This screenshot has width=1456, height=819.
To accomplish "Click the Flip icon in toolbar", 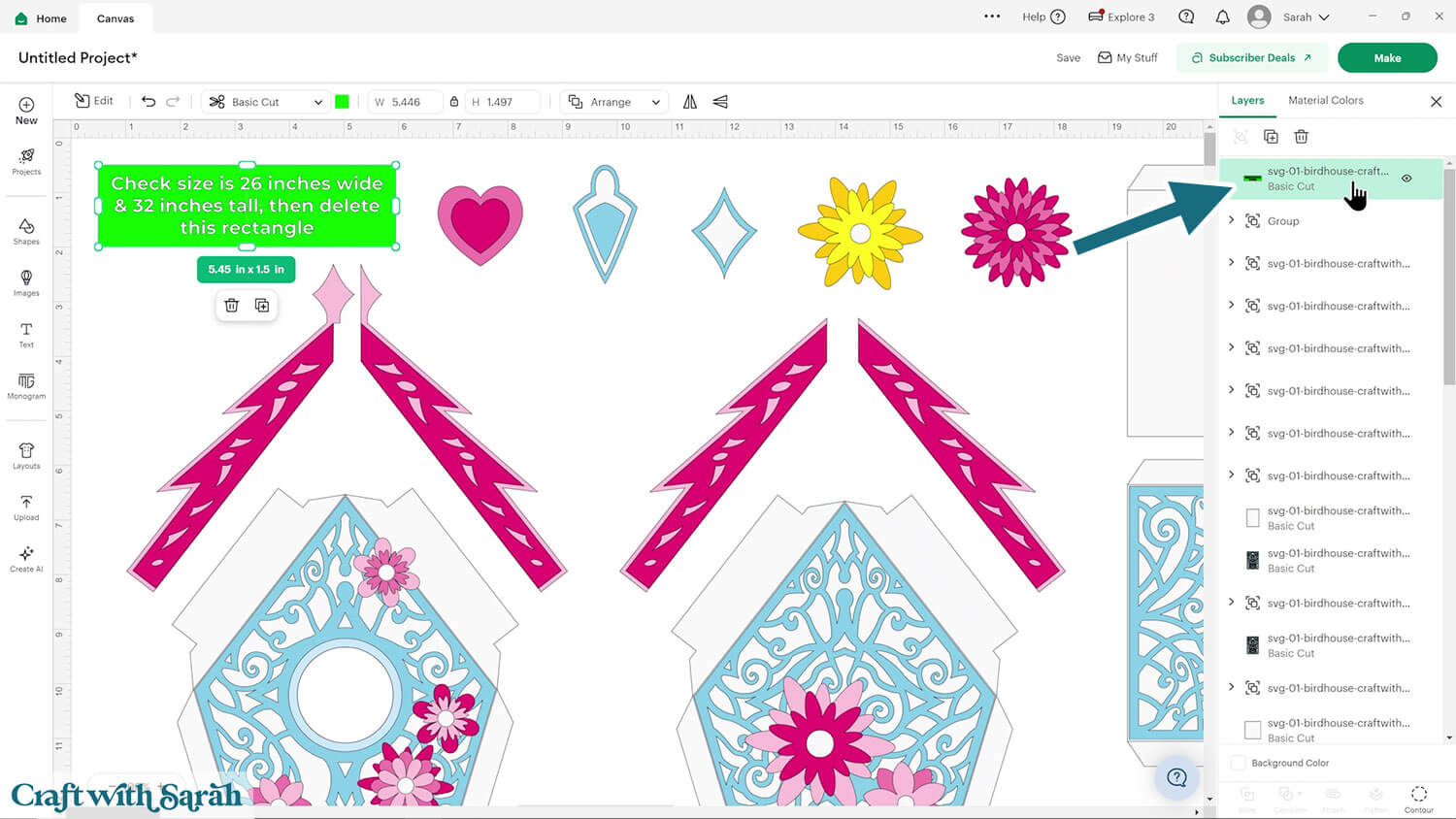I will (x=690, y=101).
